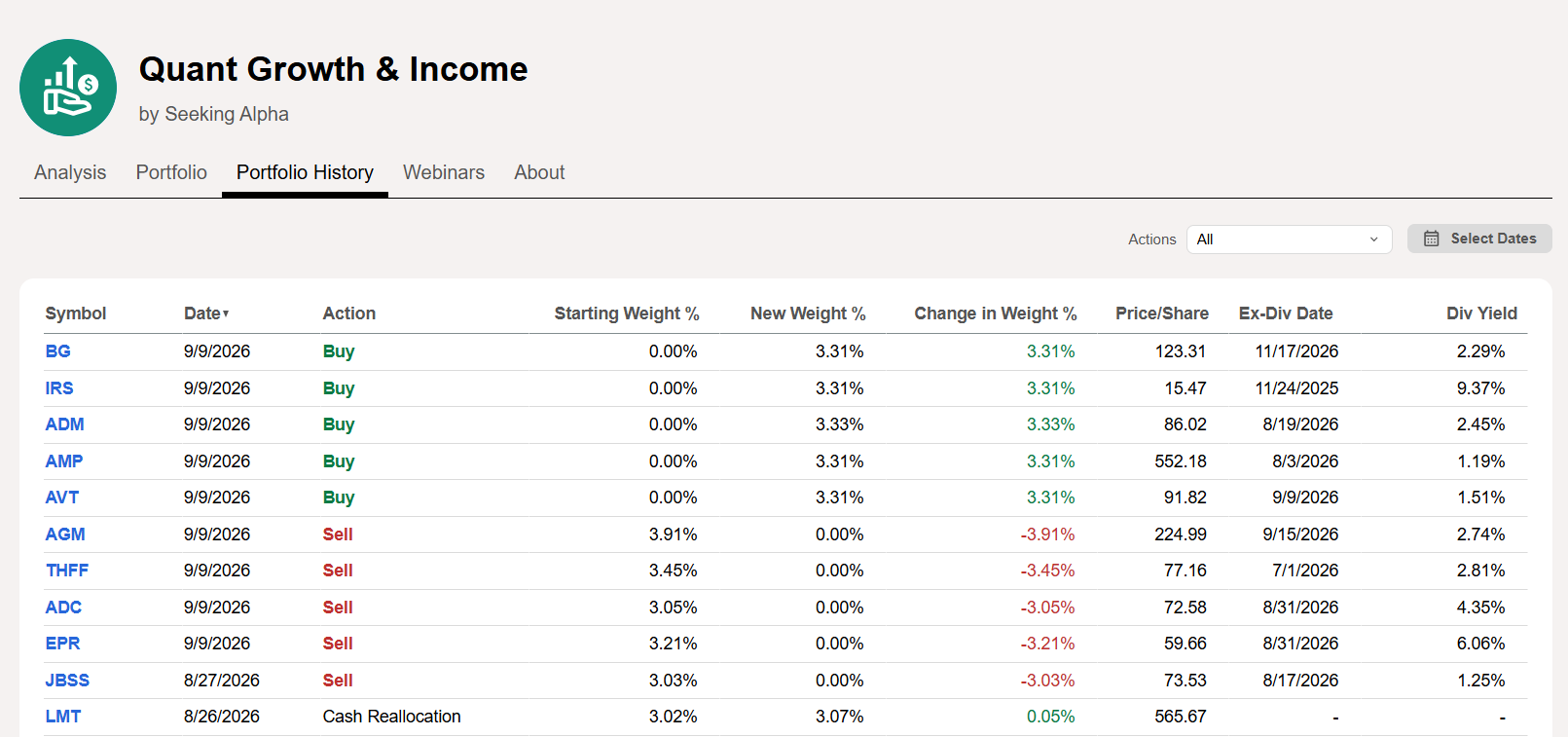
Task: Open the THFF symbol link
Action: (66, 571)
